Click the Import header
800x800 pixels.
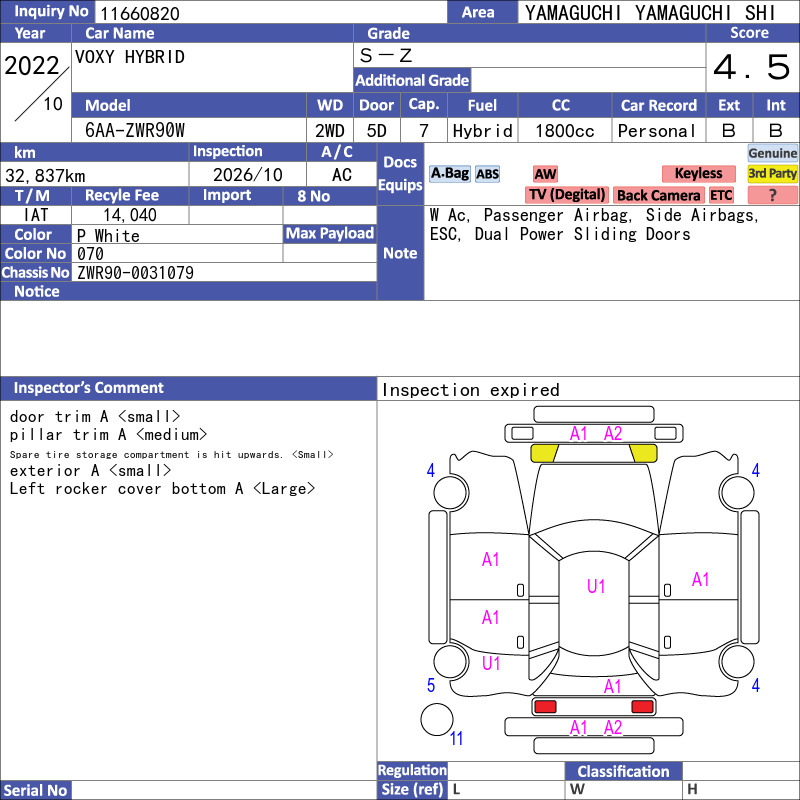(x=236, y=195)
